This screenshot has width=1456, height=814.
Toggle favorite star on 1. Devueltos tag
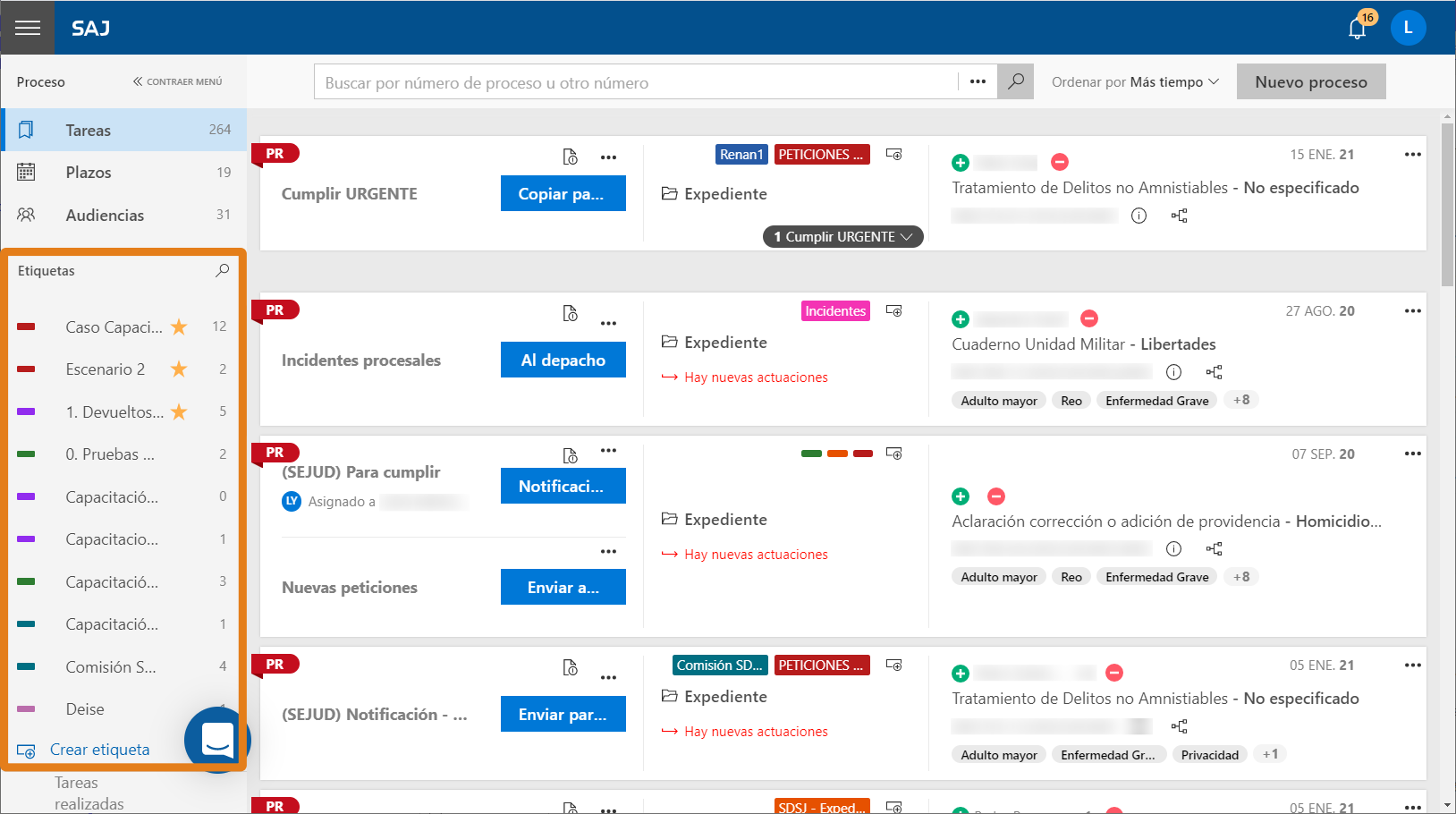click(x=179, y=411)
